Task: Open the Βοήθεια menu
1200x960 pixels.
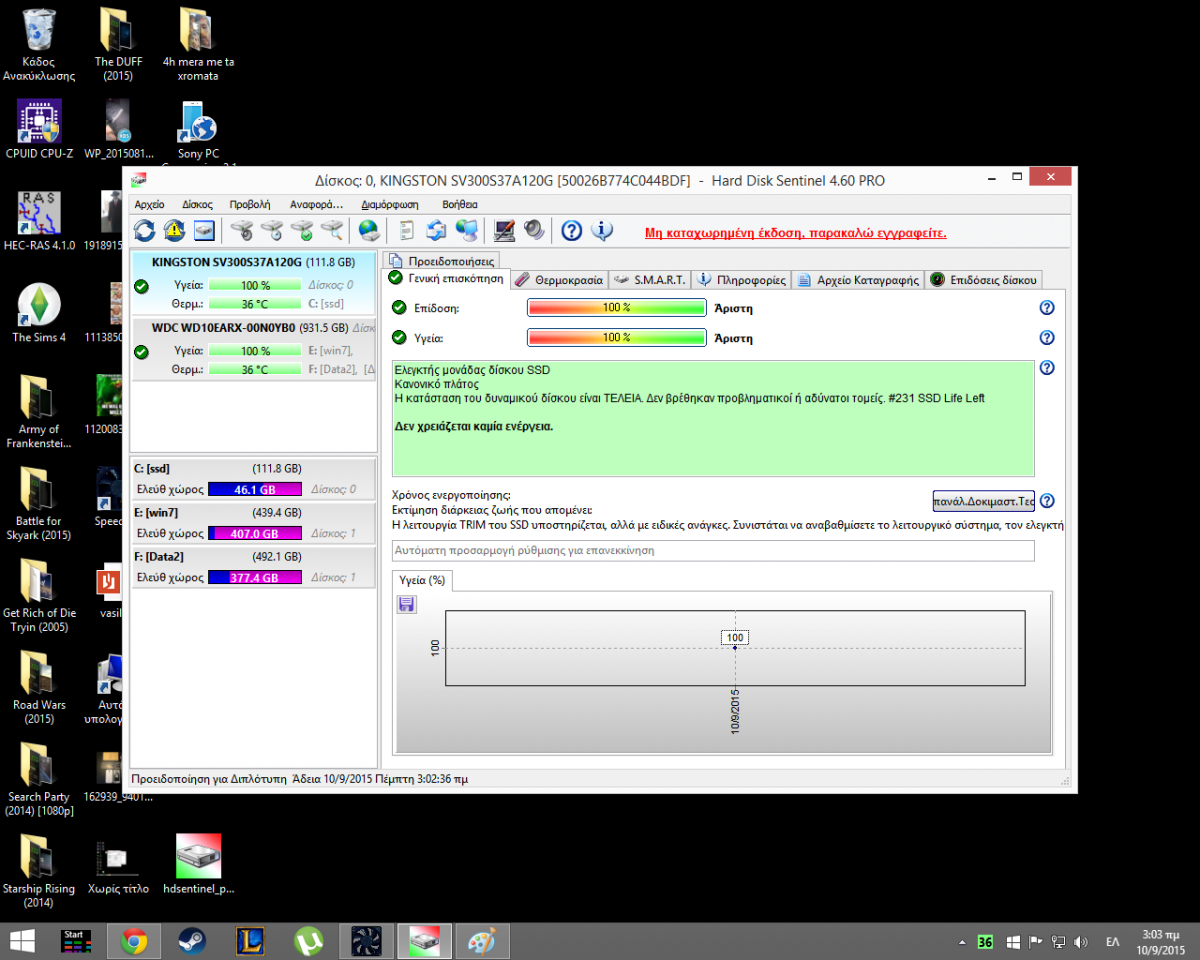Action: 460,204
